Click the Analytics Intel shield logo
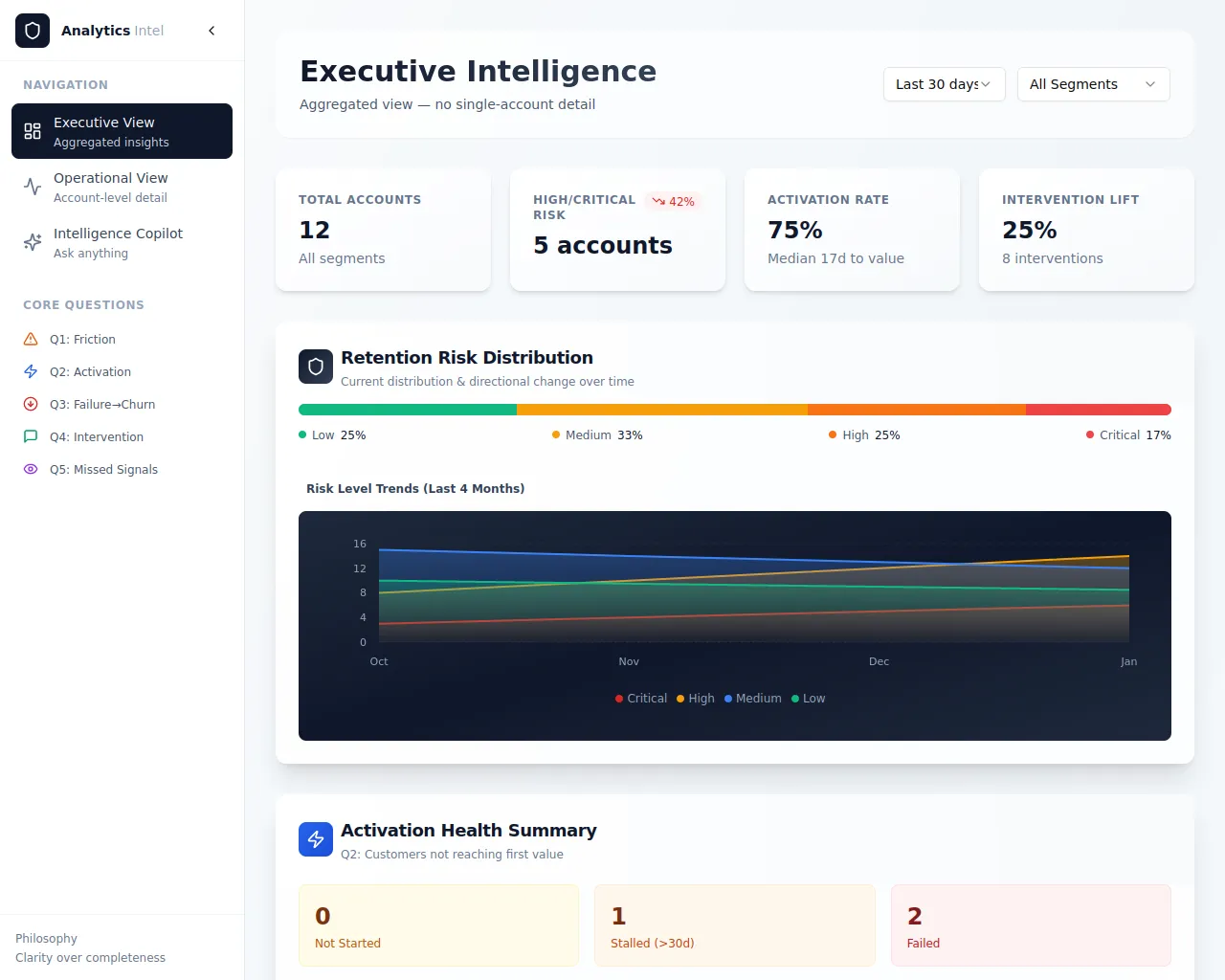This screenshot has height=980, width=1225. [x=33, y=31]
